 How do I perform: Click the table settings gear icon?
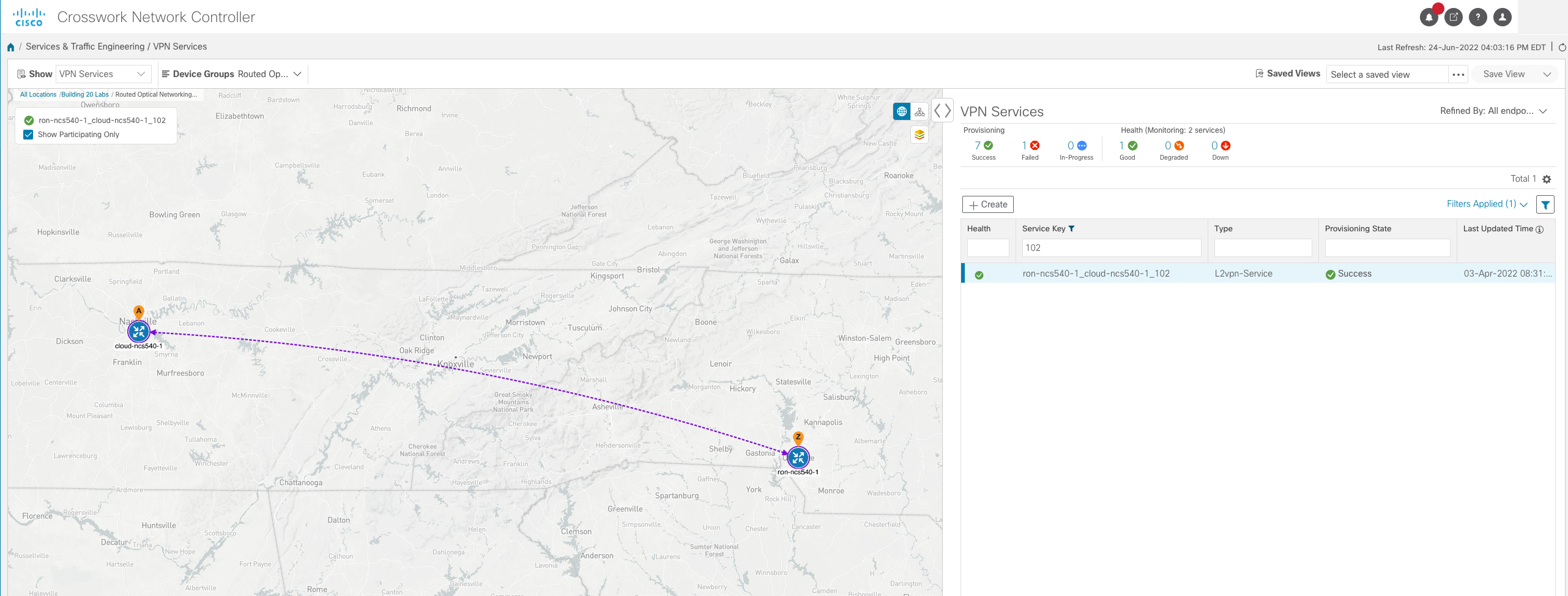(x=1547, y=179)
